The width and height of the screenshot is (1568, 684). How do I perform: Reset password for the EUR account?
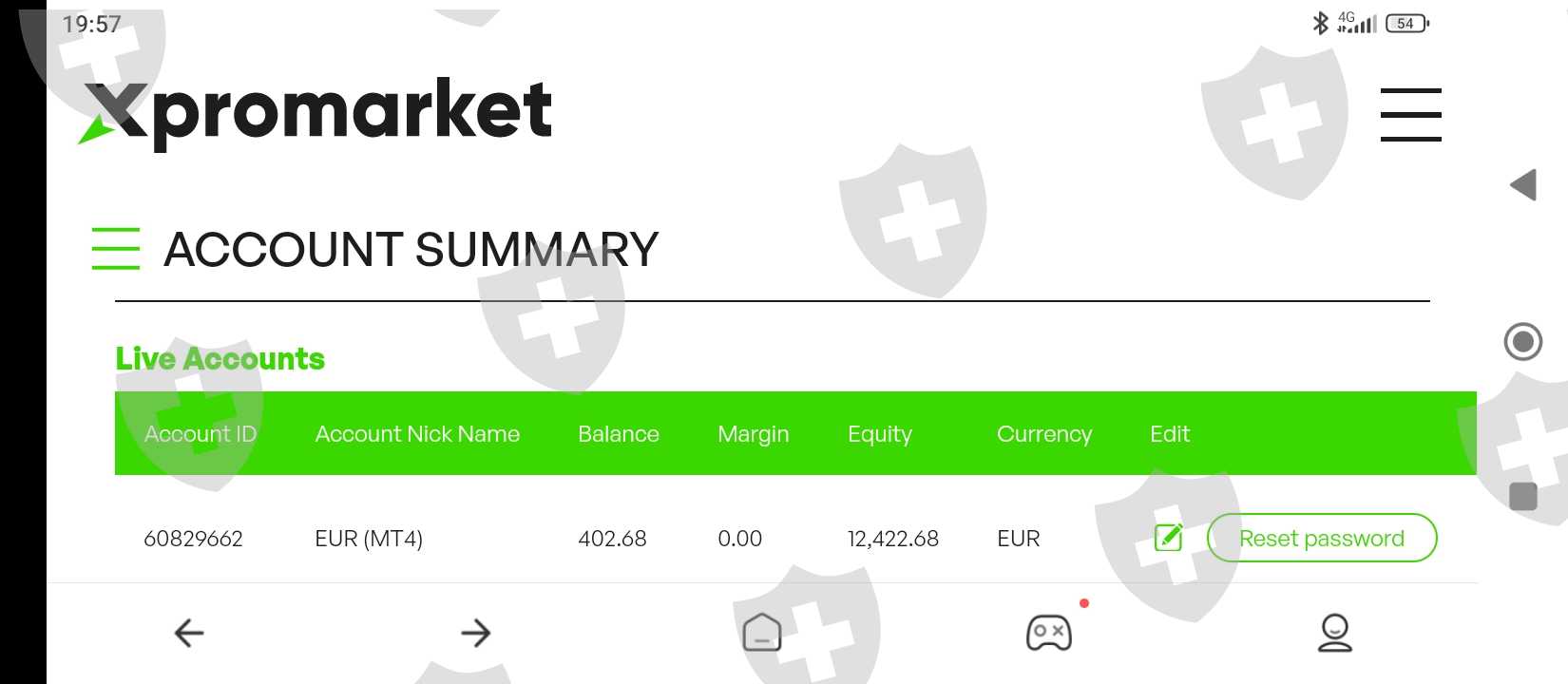click(1321, 538)
